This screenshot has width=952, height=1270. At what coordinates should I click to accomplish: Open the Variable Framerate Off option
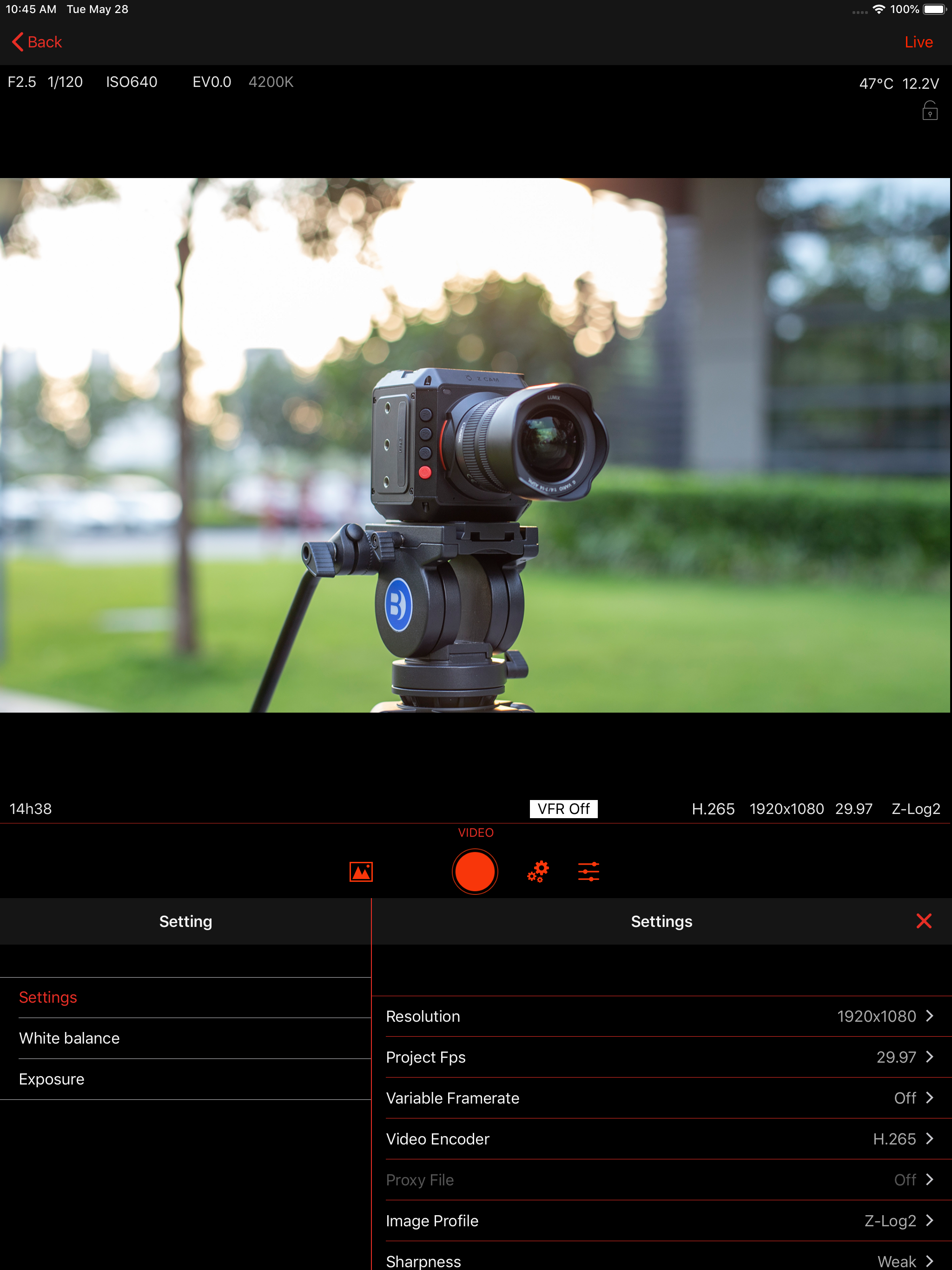(661, 1098)
